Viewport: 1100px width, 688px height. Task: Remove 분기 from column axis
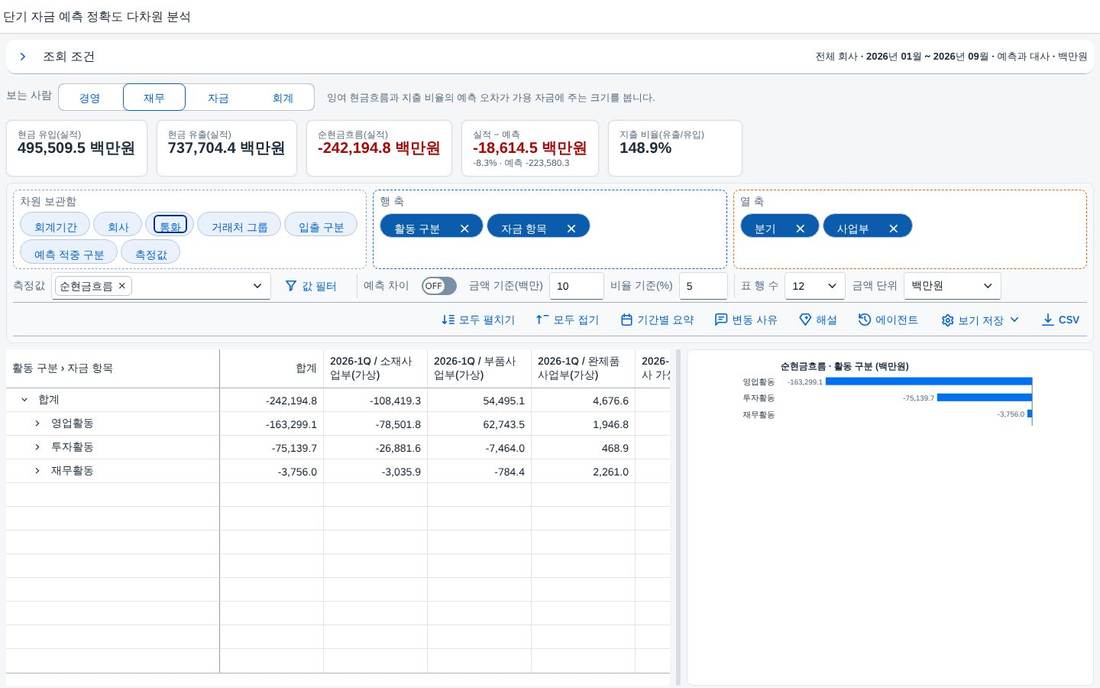pyautogui.click(x=800, y=229)
